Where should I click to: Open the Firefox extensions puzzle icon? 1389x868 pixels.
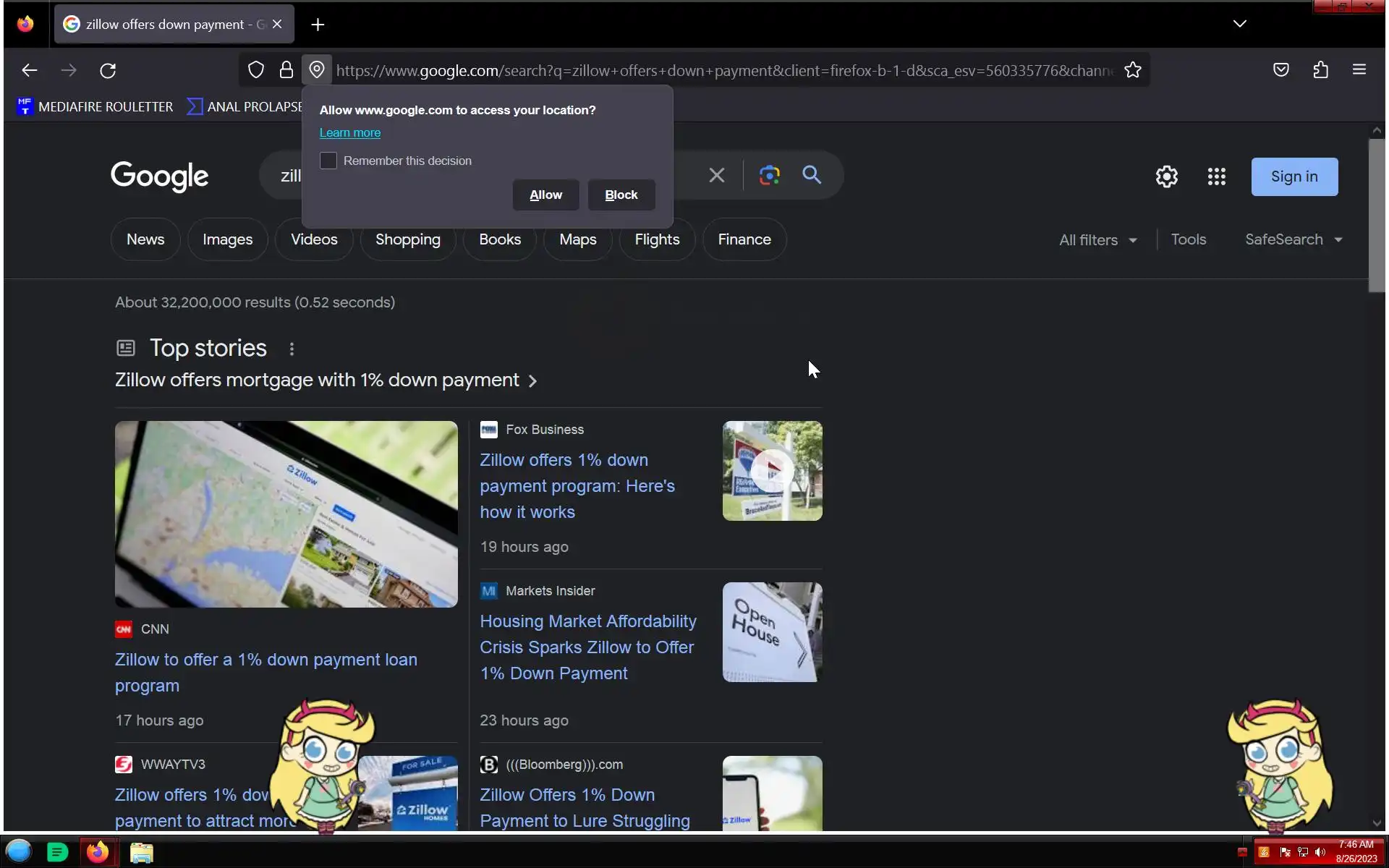(x=1321, y=70)
